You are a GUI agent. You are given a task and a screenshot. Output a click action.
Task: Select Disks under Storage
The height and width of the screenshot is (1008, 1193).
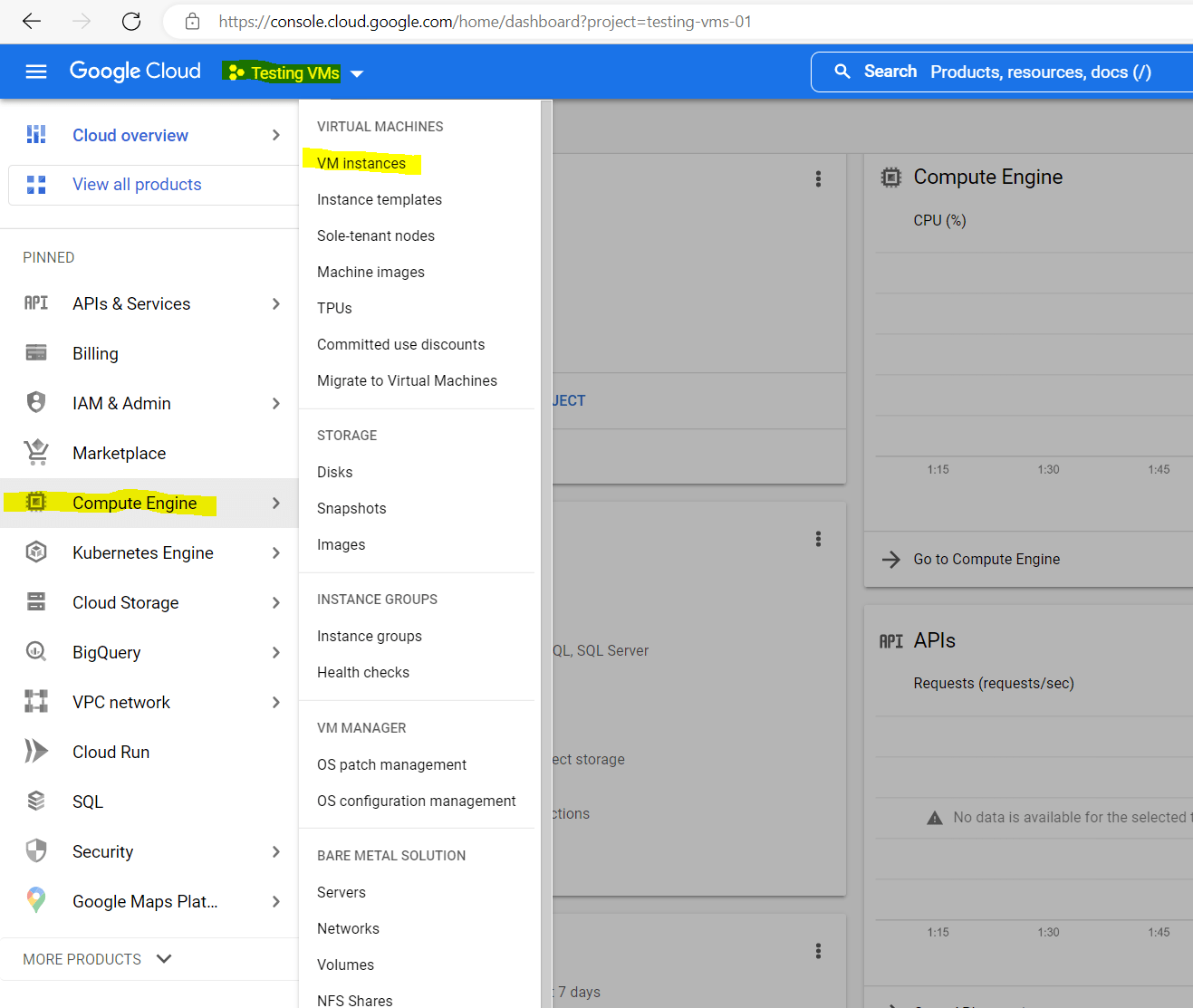(x=335, y=472)
